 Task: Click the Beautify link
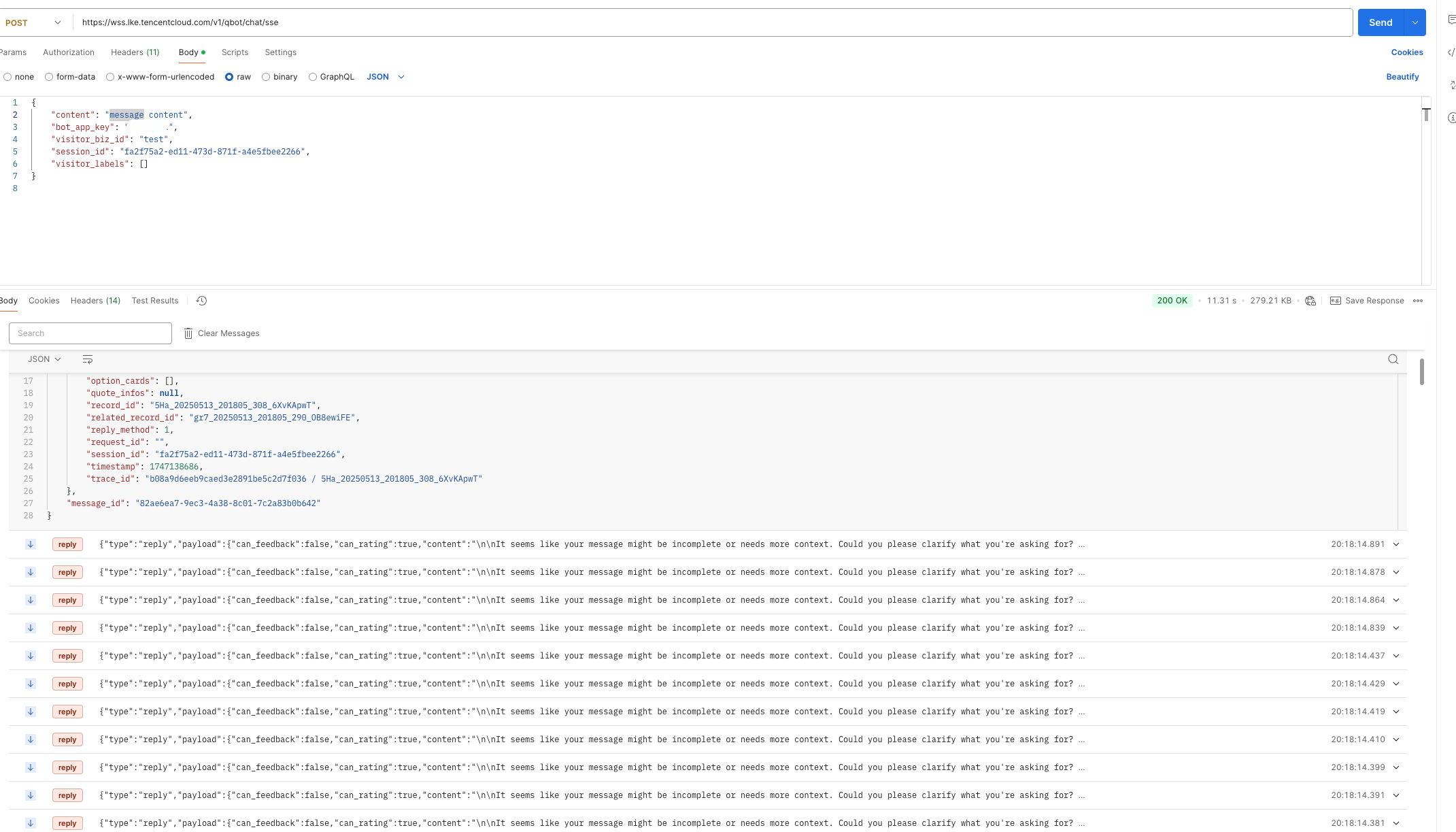pyautogui.click(x=1402, y=77)
